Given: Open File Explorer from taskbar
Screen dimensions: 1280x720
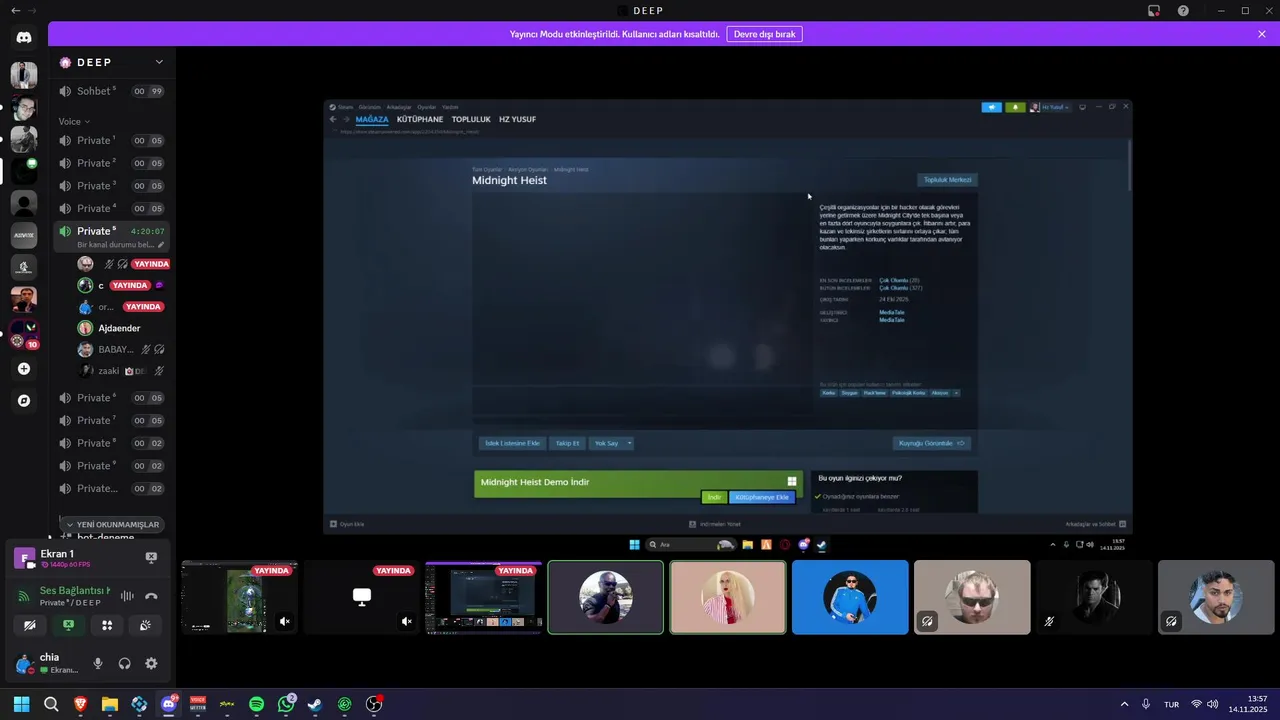Looking at the screenshot, I should pyautogui.click(x=110, y=704).
